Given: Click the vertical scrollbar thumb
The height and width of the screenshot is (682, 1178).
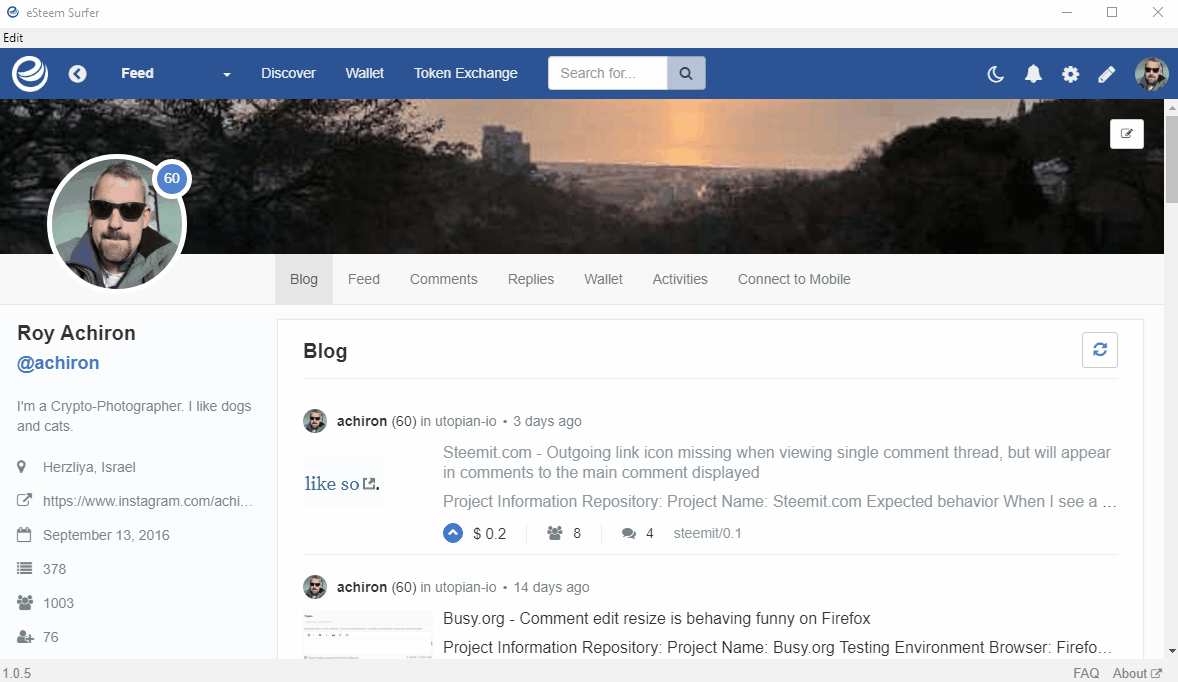Looking at the screenshot, I should point(1171,158).
